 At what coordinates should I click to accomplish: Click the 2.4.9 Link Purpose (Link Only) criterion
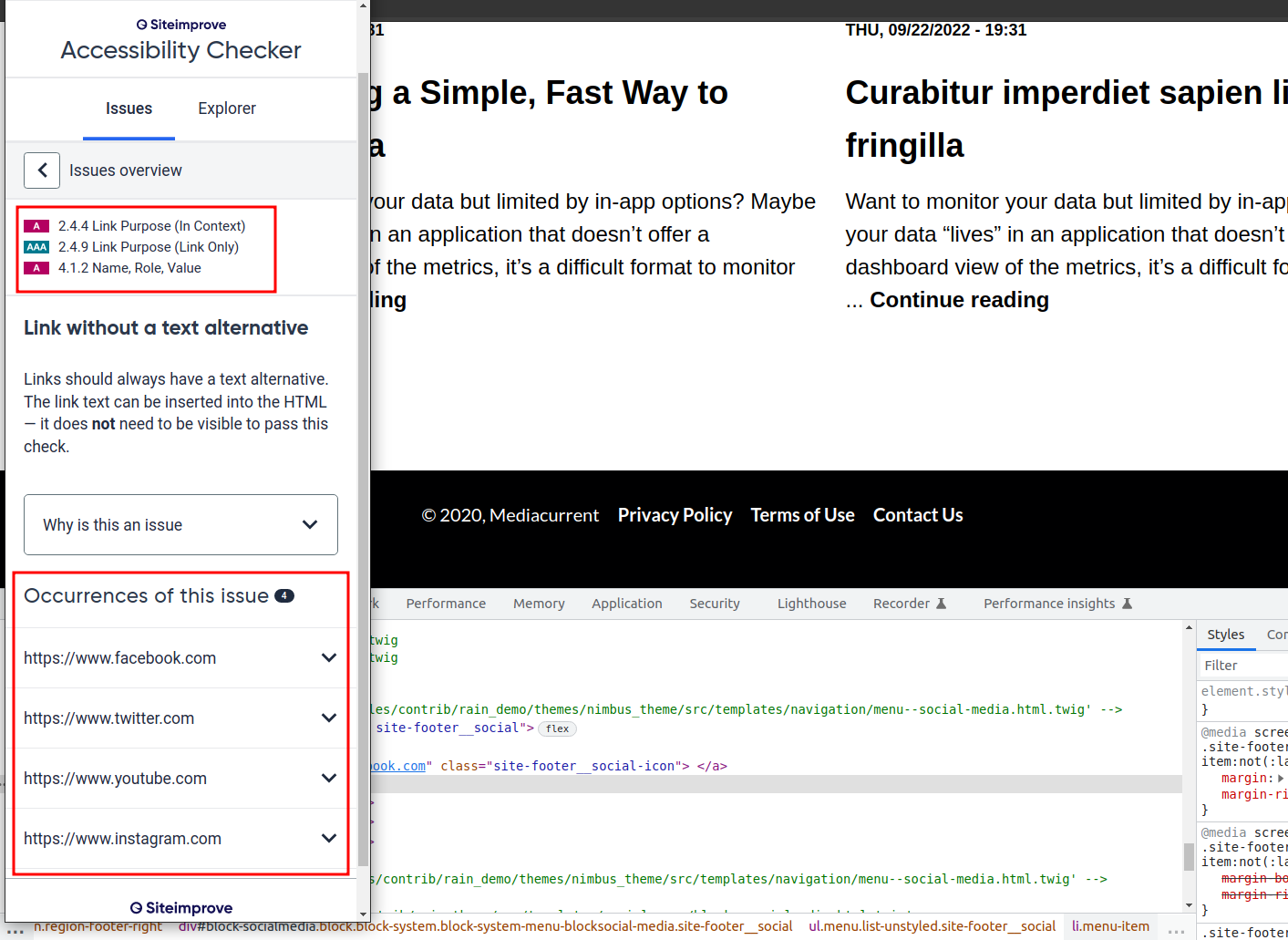pyautogui.click(x=149, y=247)
